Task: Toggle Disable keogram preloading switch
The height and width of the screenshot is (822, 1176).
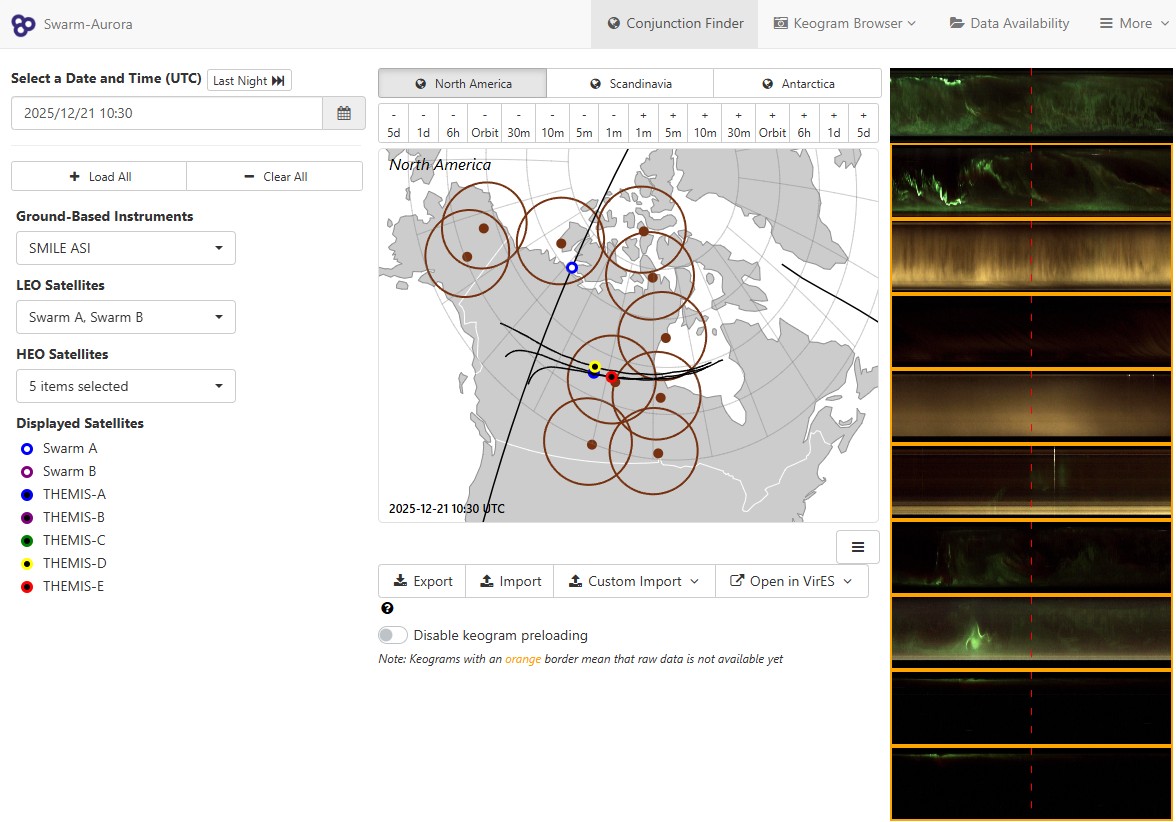Action: tap(392, 634)
